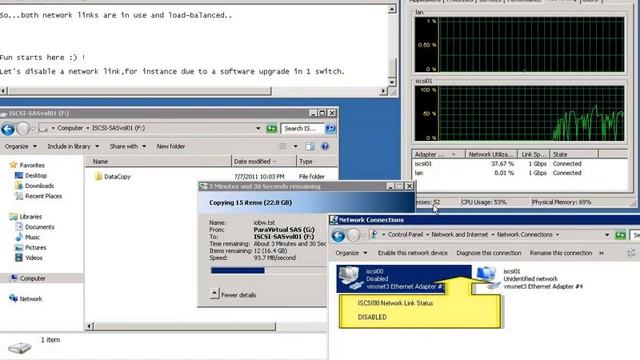The image size is (640, 360).
Task: Click Diagnose this connection
Action: 489,253
